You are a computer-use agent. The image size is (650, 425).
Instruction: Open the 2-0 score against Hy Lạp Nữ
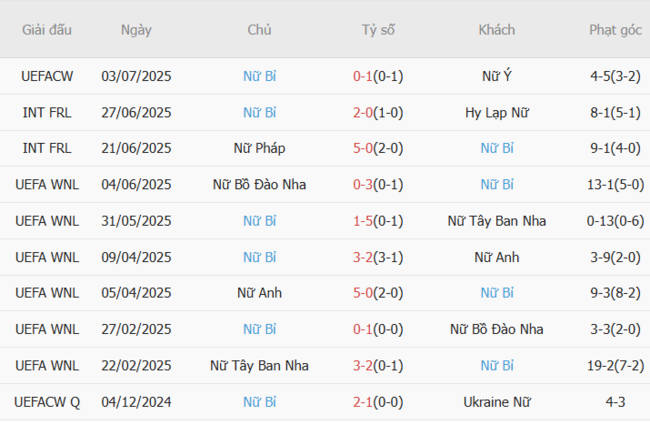point(365,112)
